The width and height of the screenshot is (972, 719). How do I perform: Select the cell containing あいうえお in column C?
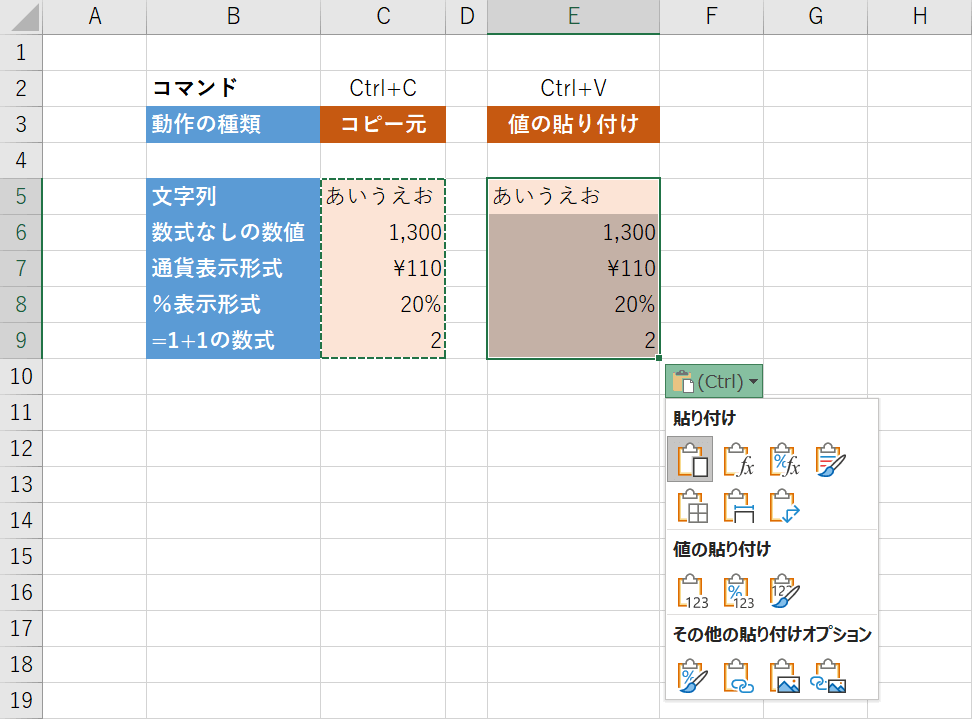click(382, 196)
